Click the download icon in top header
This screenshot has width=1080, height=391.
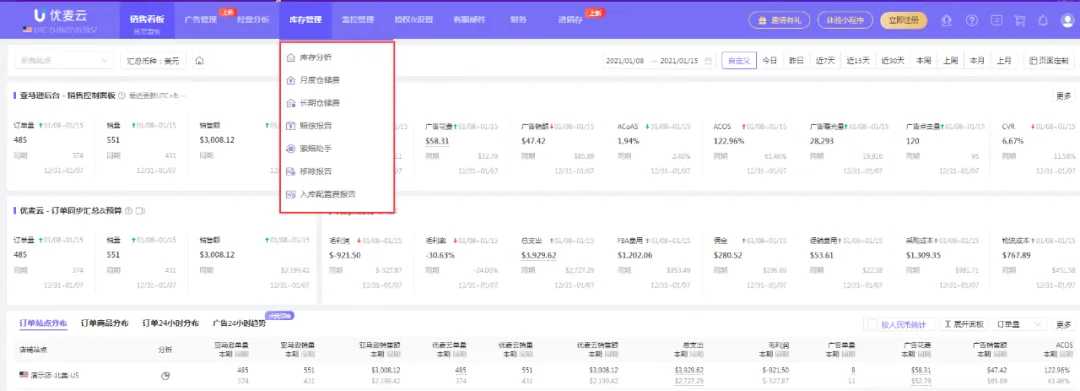[947, 20]
